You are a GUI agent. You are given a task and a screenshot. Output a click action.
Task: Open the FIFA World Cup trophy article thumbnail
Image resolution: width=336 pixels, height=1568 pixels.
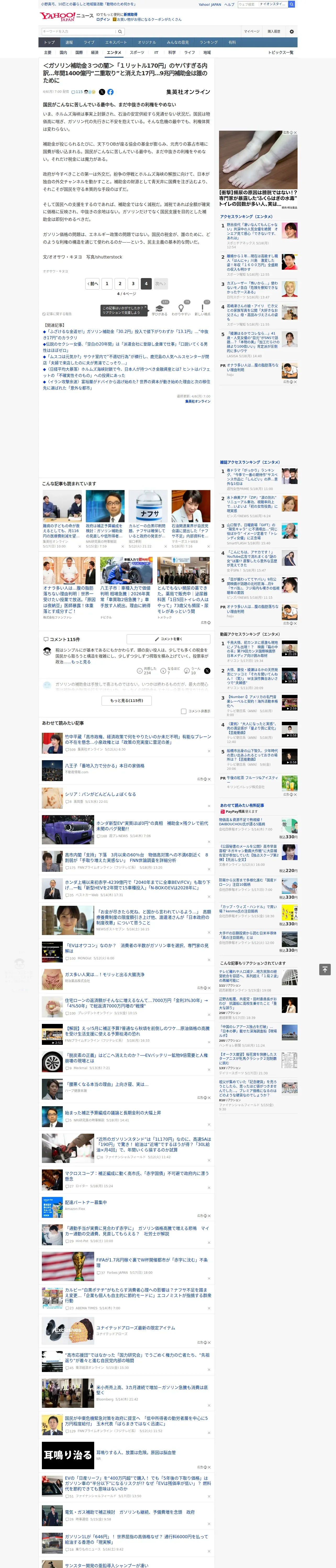pos(68,1266)
